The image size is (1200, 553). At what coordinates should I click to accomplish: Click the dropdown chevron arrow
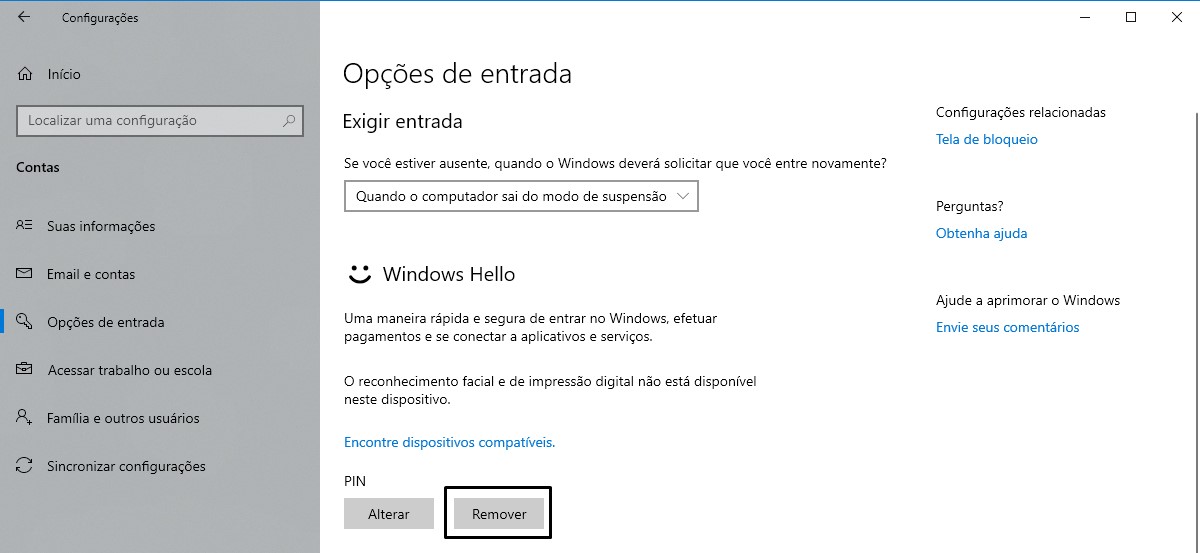pos(683,196)
